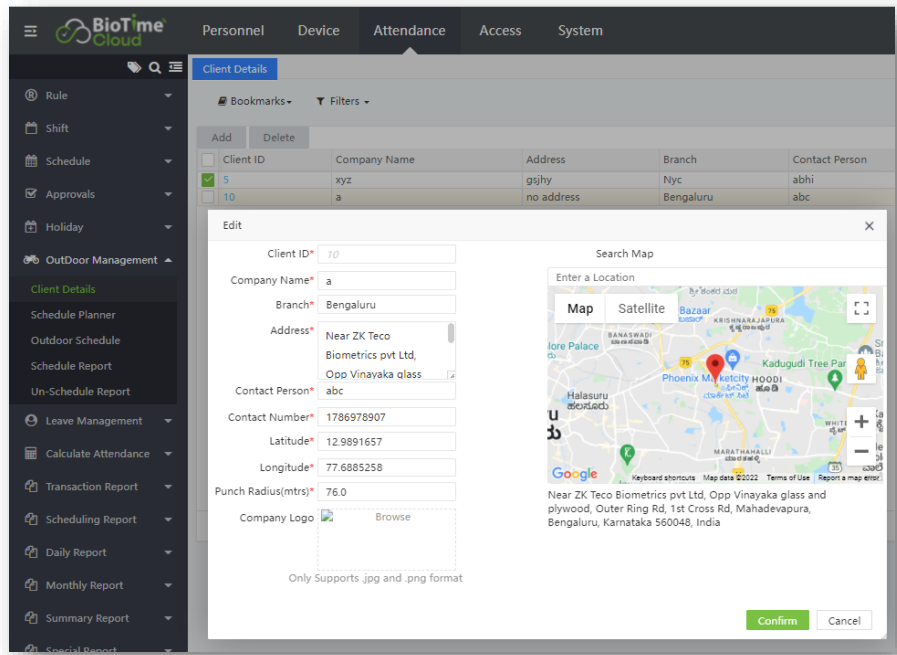Switch map to Satellite view

point(641,309)
